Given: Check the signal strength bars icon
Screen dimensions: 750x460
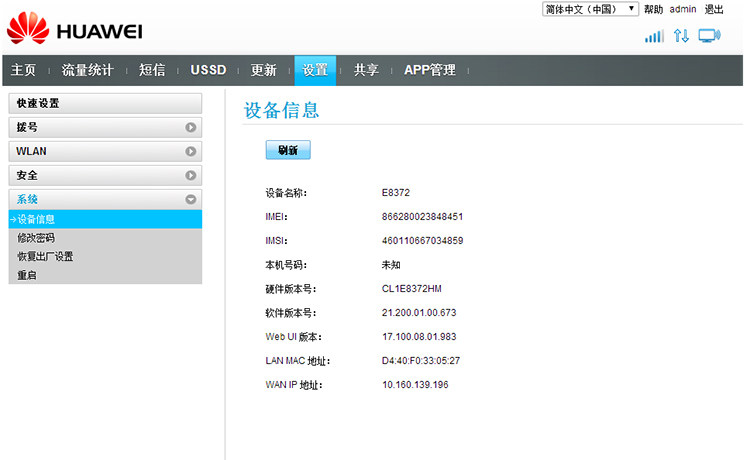Looking at the screenshot, I should tap(654, 36).
